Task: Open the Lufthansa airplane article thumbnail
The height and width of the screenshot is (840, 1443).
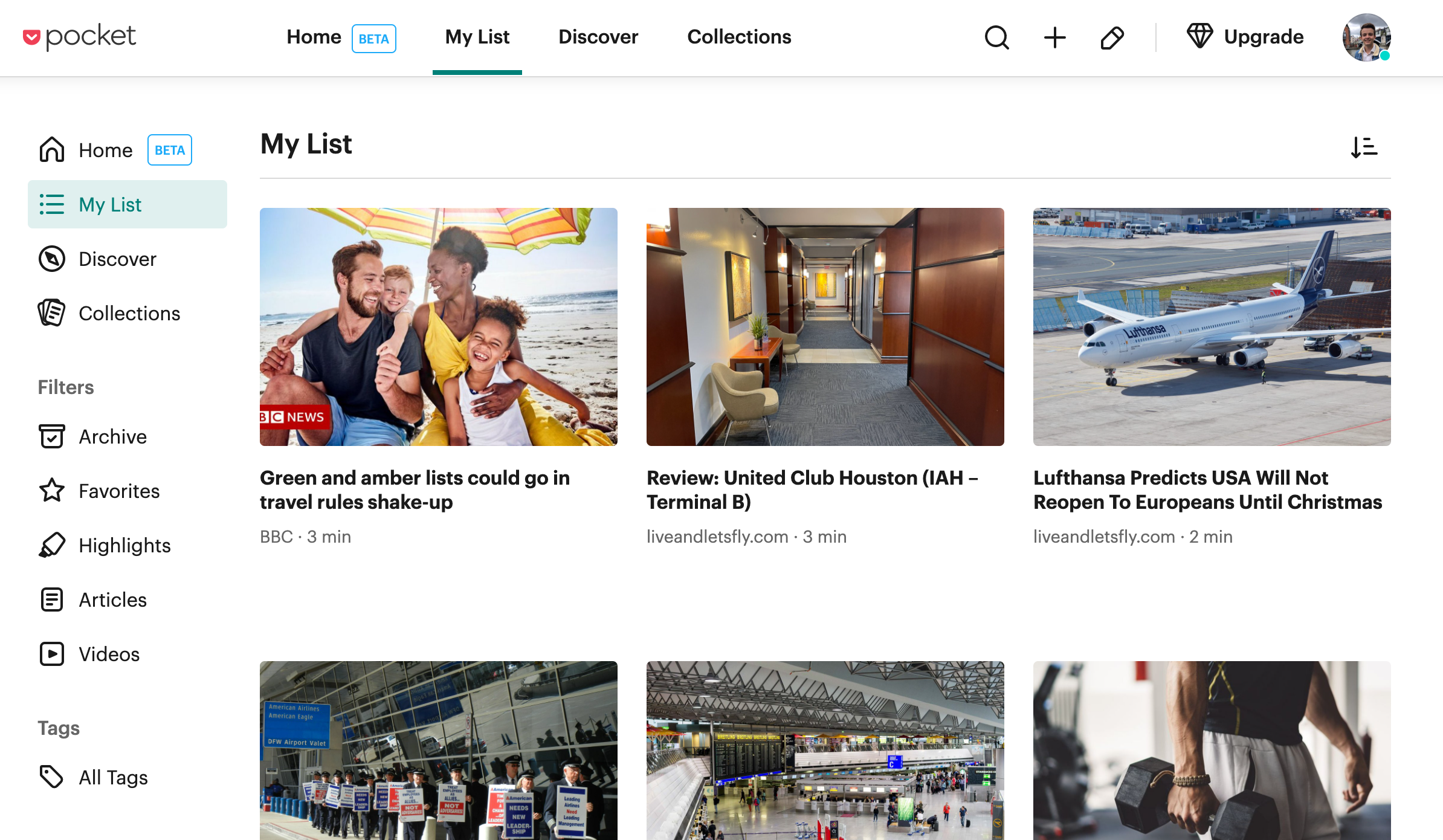Action: click(1212, 326)
